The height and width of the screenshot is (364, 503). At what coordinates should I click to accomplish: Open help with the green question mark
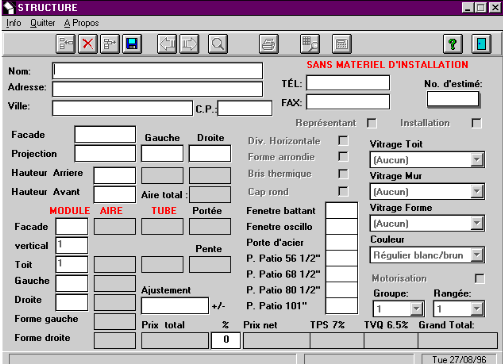click(x=453, y=44)
